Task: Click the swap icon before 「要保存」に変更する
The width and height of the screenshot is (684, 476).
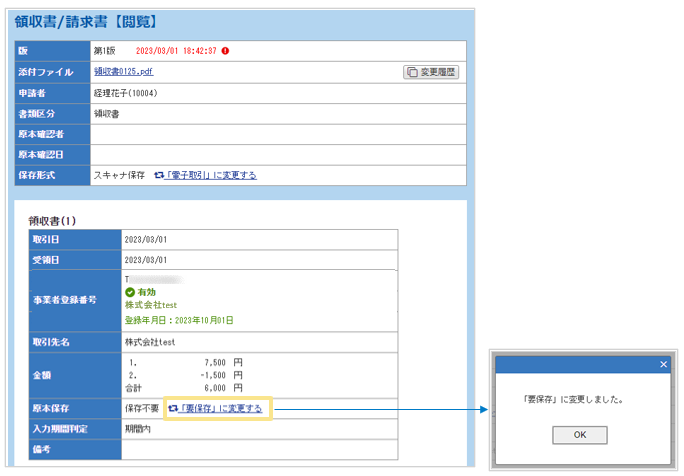Action: [173, 408]
